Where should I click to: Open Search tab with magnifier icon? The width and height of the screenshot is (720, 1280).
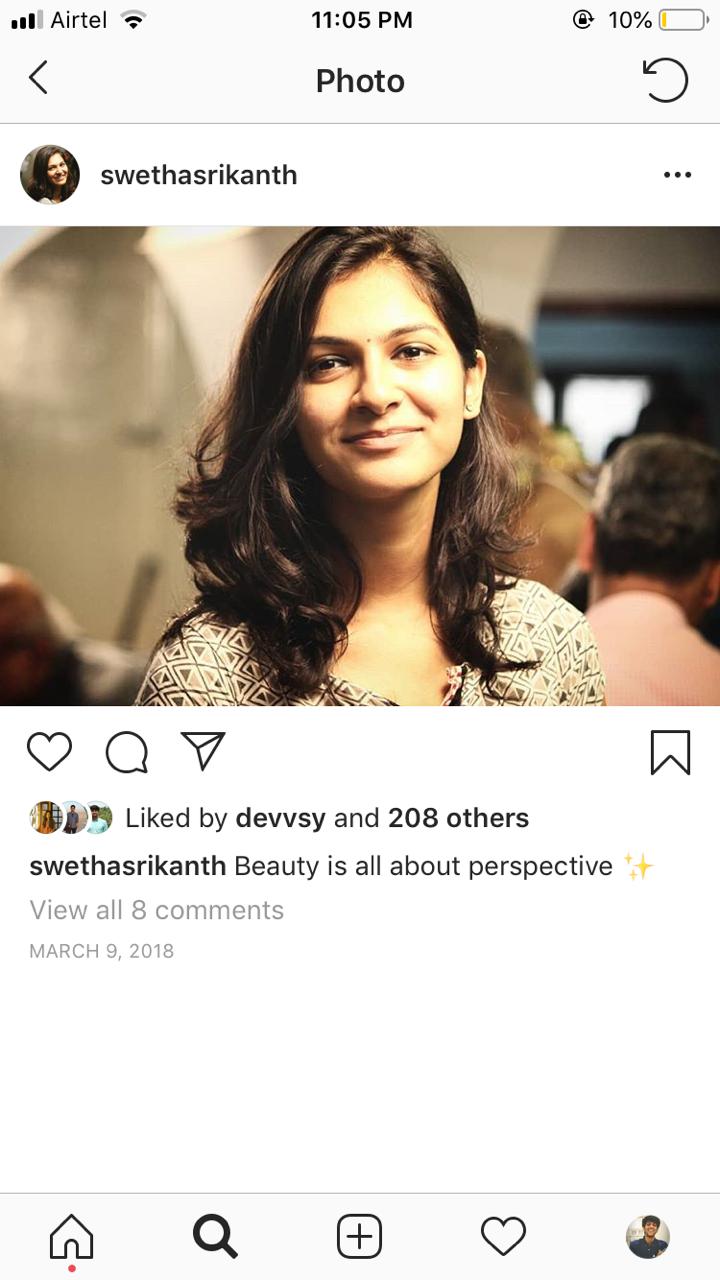pos(215,1237)
